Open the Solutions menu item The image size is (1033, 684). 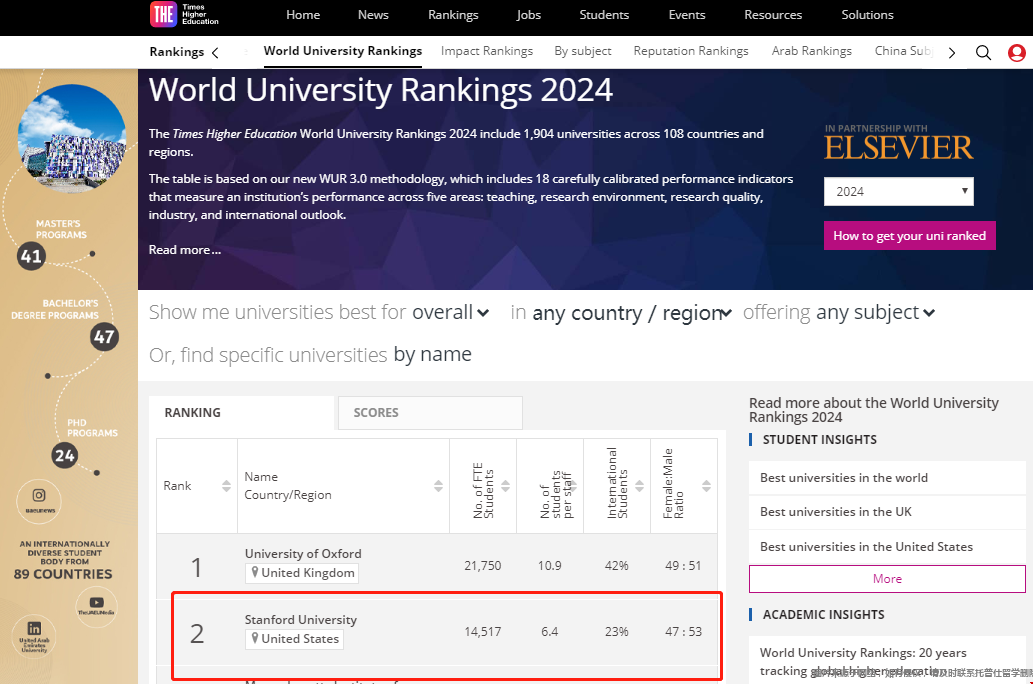(x=867, y=14)
